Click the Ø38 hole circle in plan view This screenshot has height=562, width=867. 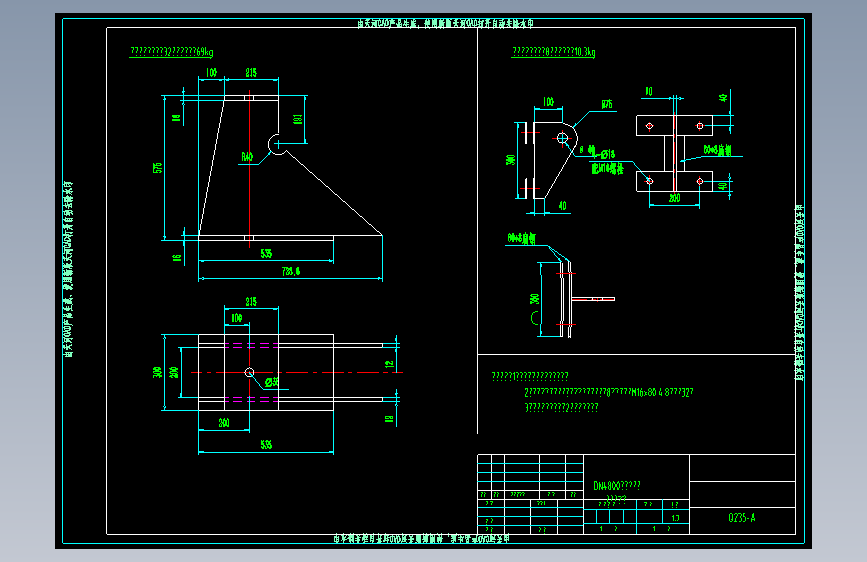(x=249, y=372)
